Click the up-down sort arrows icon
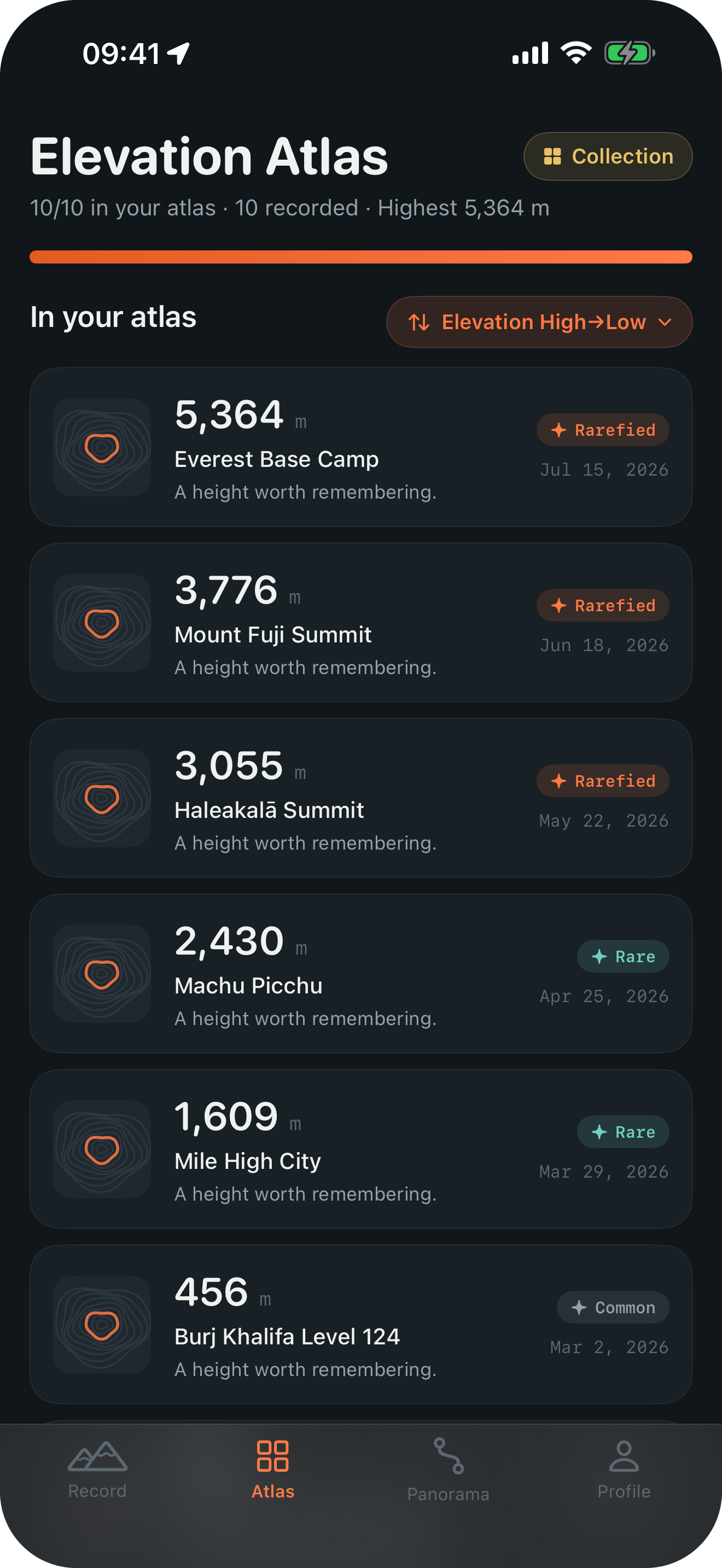 419,322
